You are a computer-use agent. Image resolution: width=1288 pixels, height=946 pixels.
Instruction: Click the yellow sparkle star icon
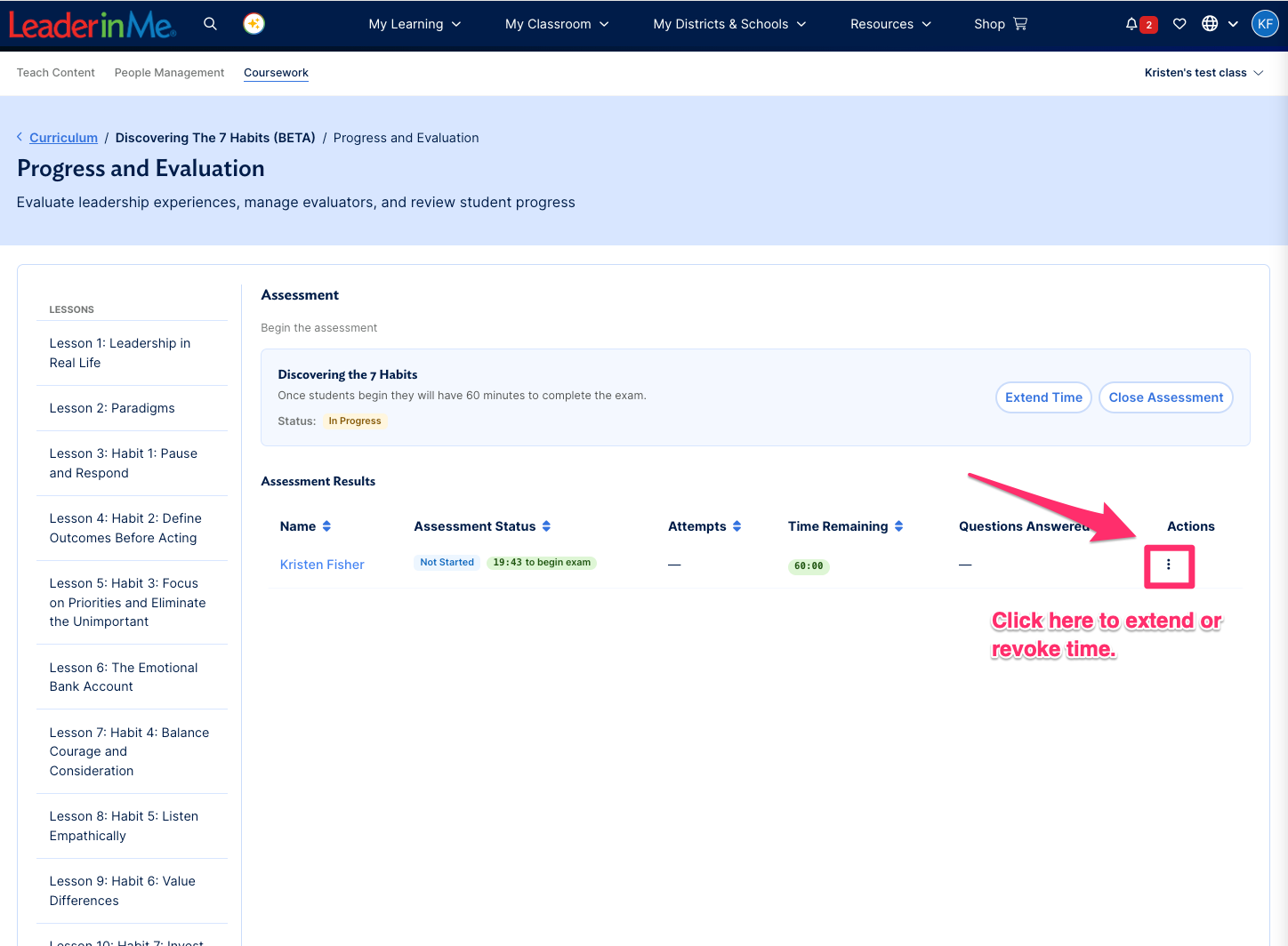tap(254, 24)
